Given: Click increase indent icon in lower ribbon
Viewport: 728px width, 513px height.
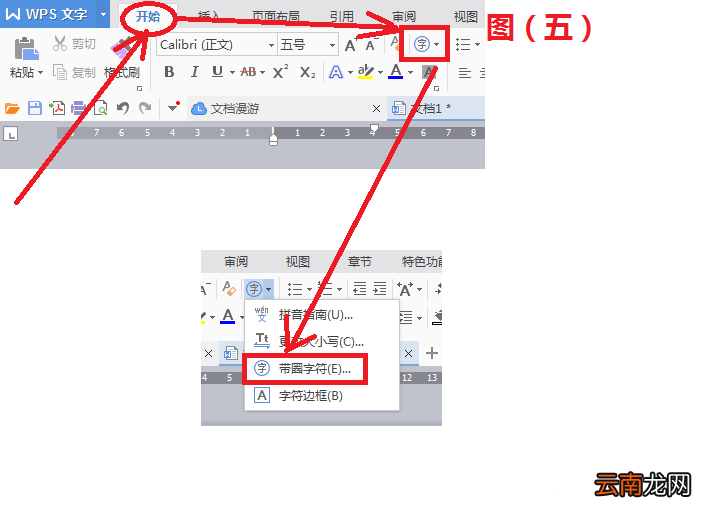Looking at the screenshot, I should [x=380, y=289].
